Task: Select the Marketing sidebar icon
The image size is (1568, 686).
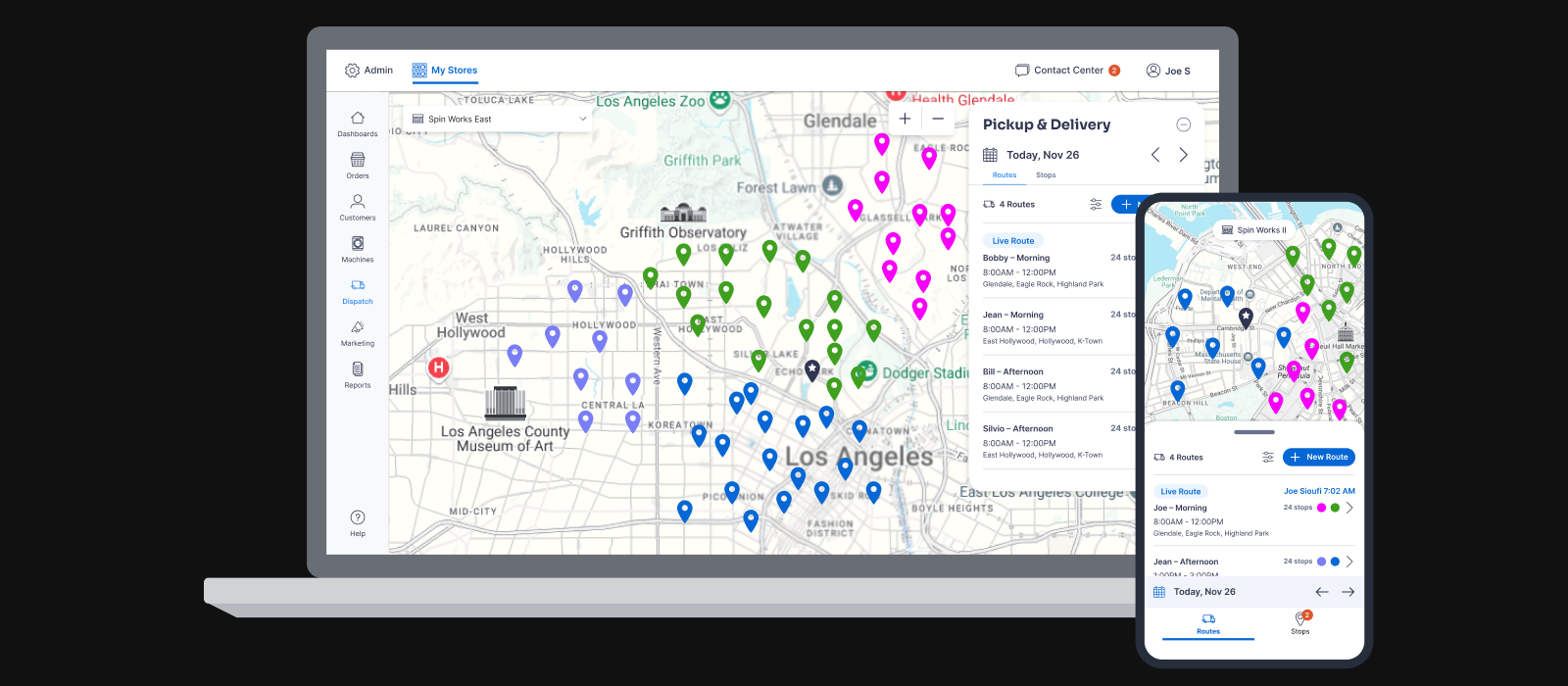Action: pyautogui.click(x=358, y=333)
